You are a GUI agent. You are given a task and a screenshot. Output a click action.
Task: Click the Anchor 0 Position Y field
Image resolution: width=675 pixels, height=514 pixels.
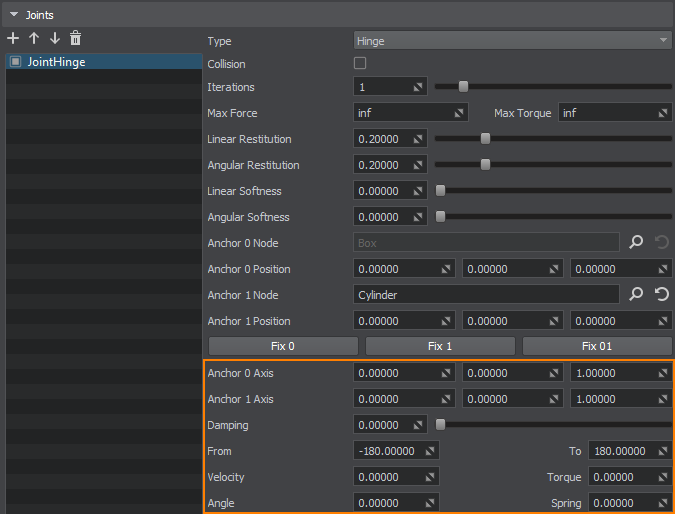513,269
